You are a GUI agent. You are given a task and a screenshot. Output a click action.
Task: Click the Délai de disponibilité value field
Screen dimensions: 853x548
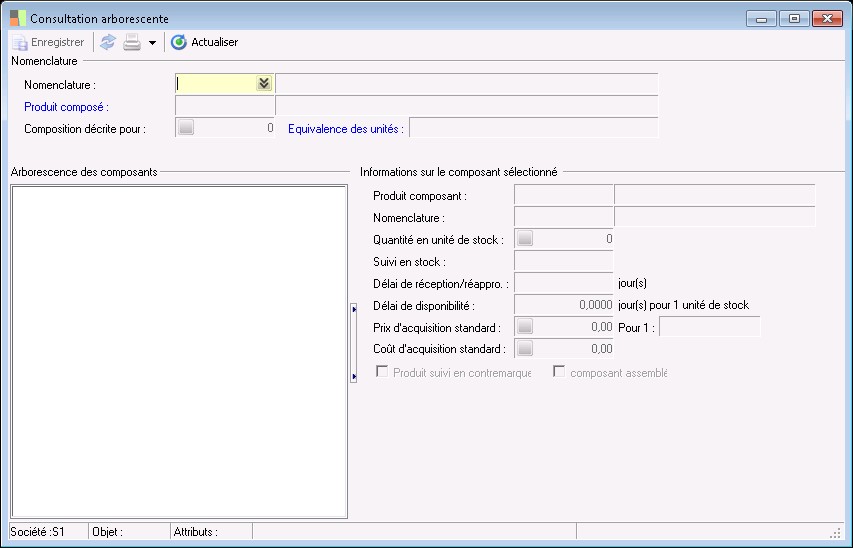point(564,305)
